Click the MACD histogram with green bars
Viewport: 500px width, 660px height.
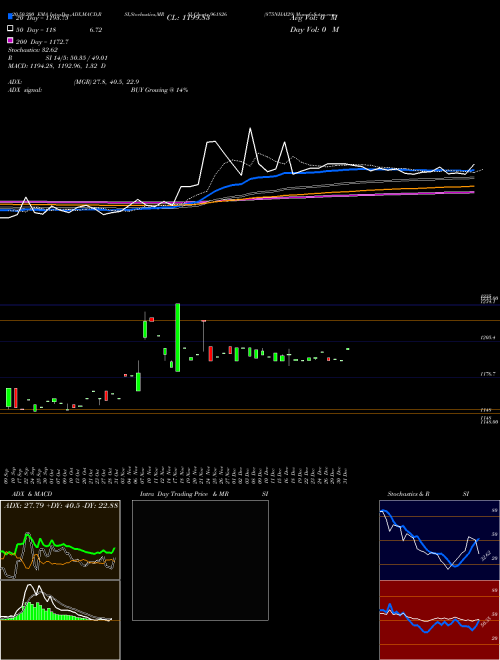pyautogui.click(x=60, y=620)
